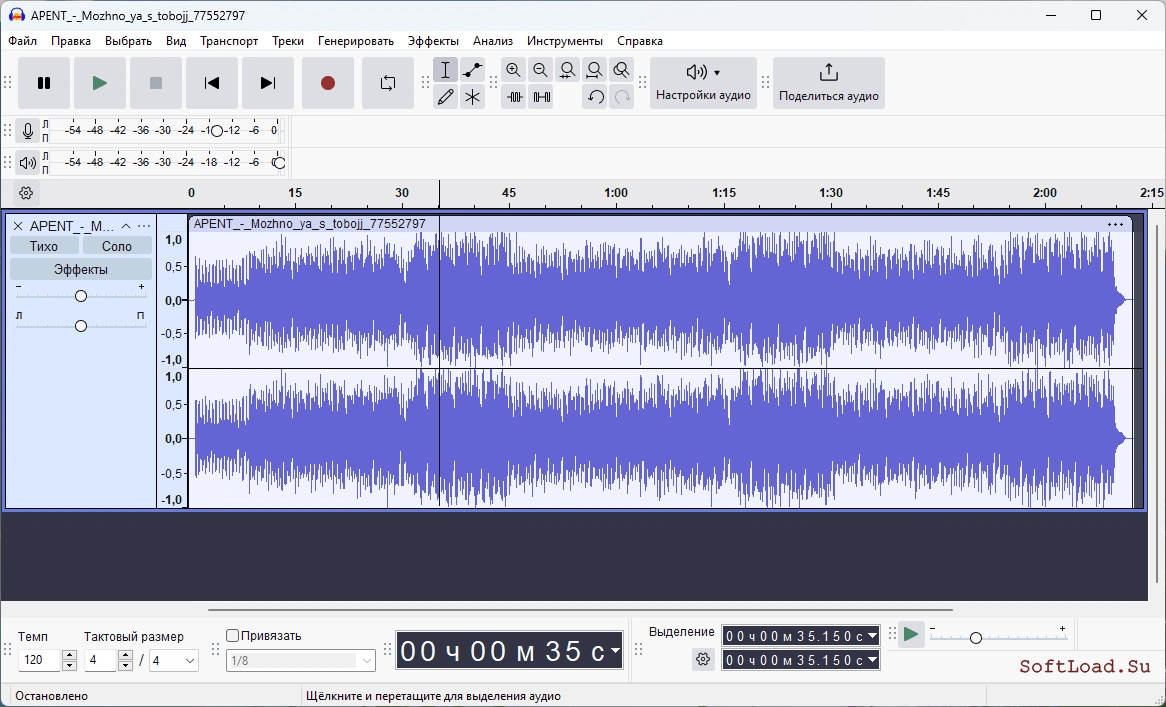Open the Генерировать menu

[x=355, y=41]
